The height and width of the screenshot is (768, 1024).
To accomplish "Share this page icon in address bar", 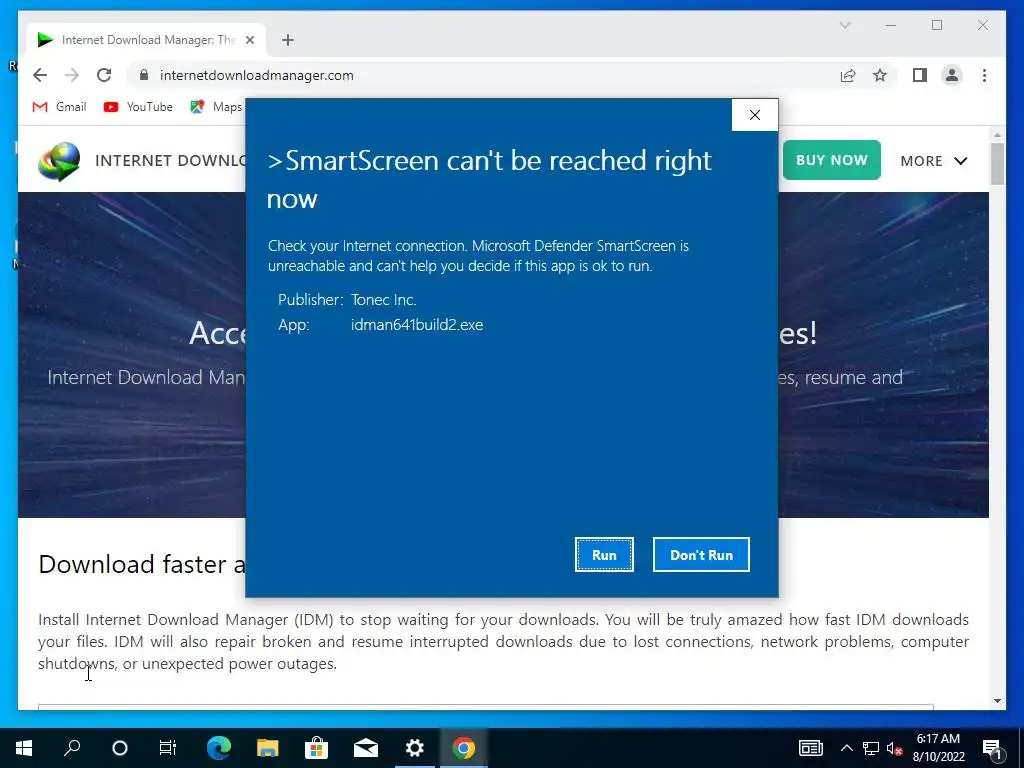I will [x=848, y=75].
